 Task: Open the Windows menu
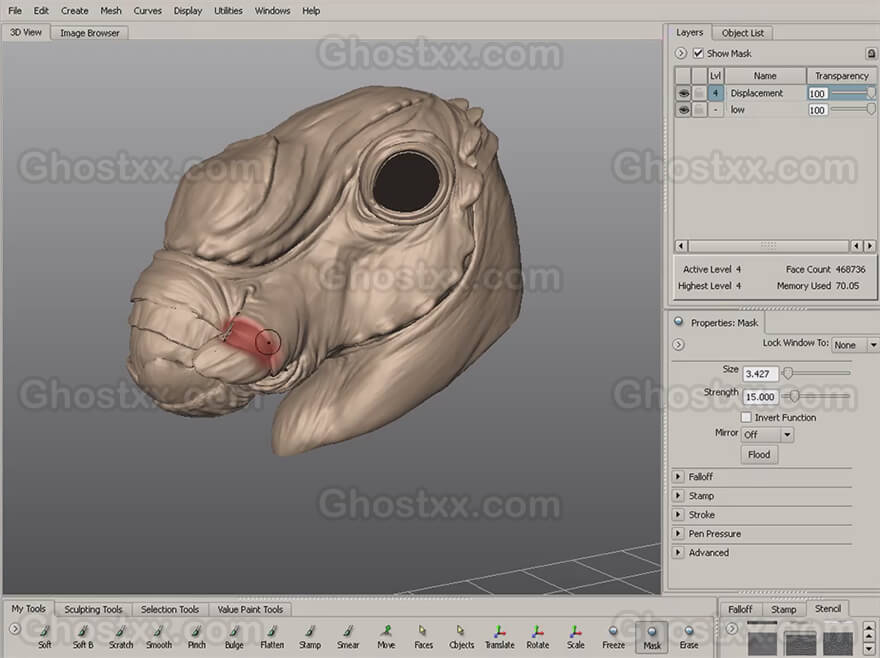(272, 11)
